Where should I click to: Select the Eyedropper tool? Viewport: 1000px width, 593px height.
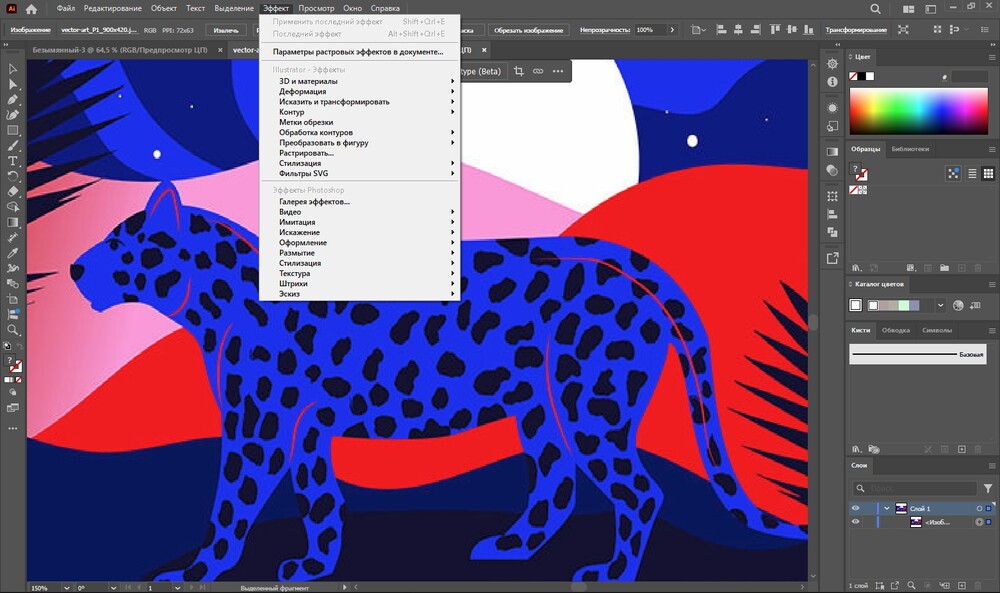pos(14,252)
